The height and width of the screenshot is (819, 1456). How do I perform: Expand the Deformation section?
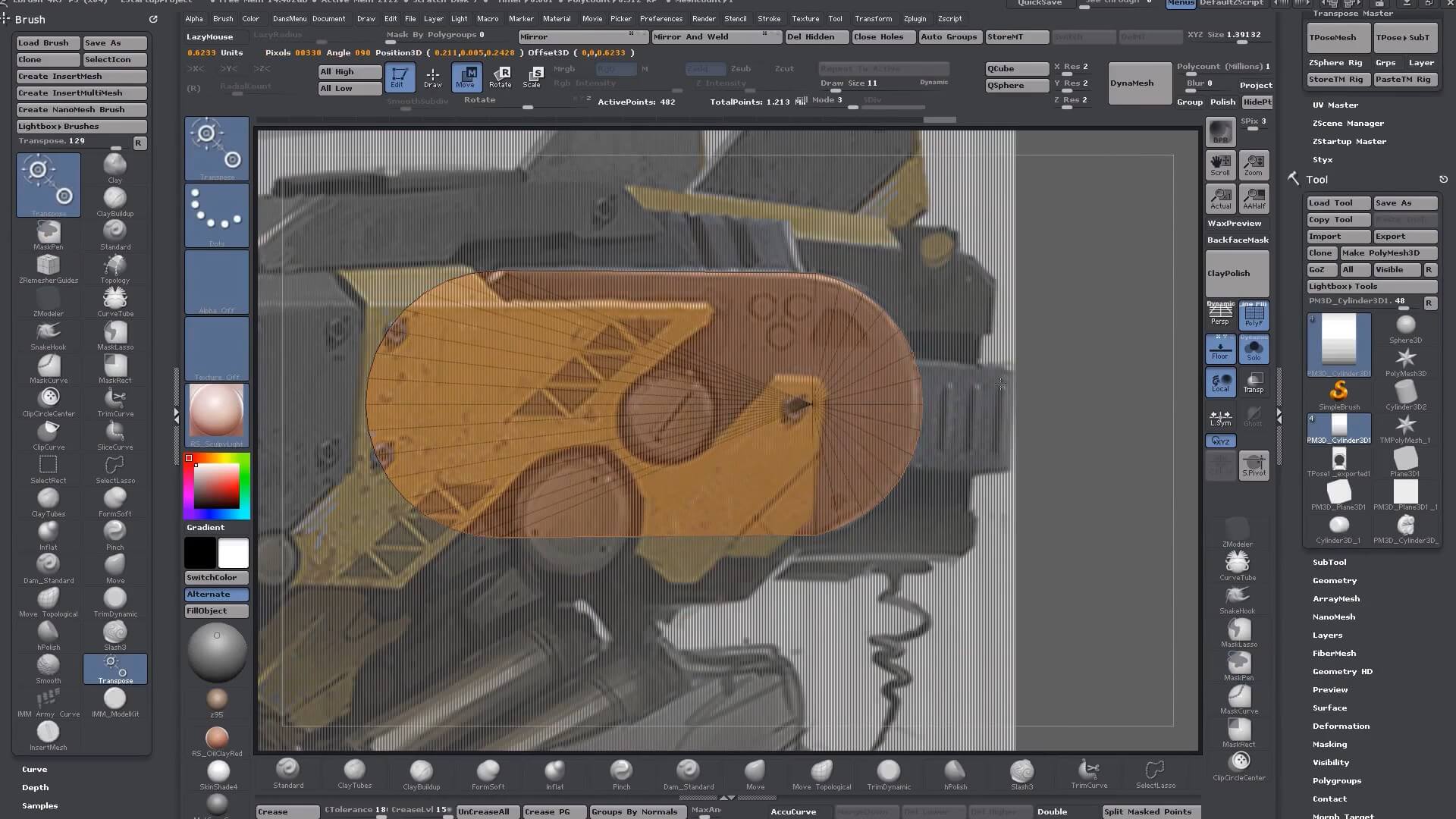coord(1341,726)
